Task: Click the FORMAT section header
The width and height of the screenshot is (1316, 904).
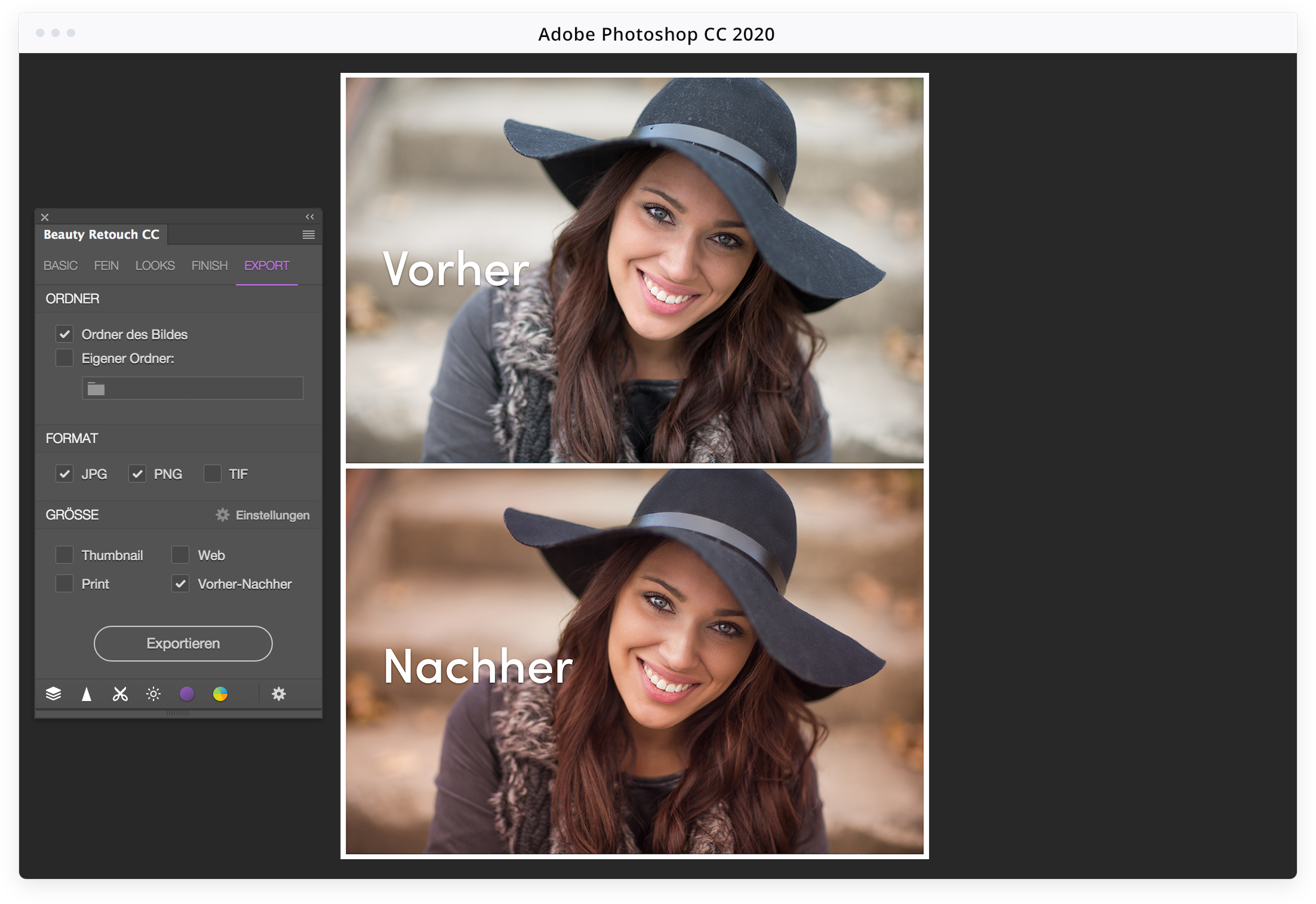Action: [x=179, y=438]
